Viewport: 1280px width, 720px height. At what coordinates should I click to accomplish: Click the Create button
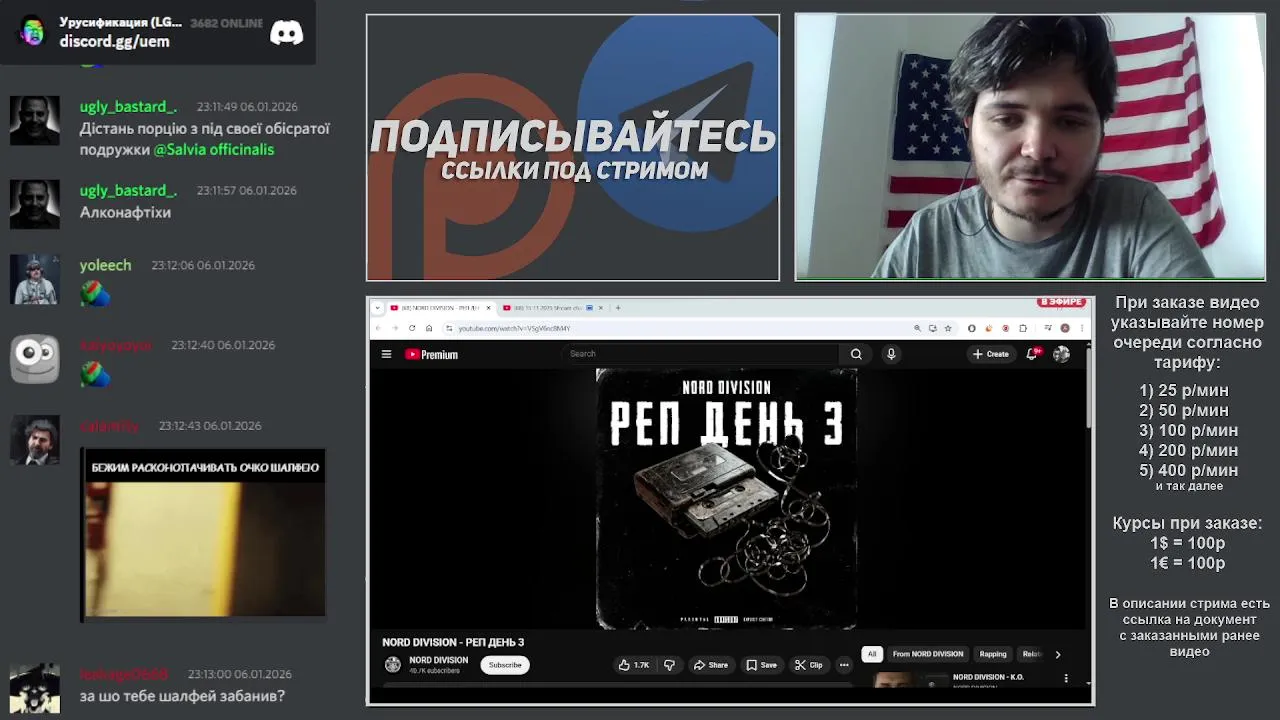[991, 354]
